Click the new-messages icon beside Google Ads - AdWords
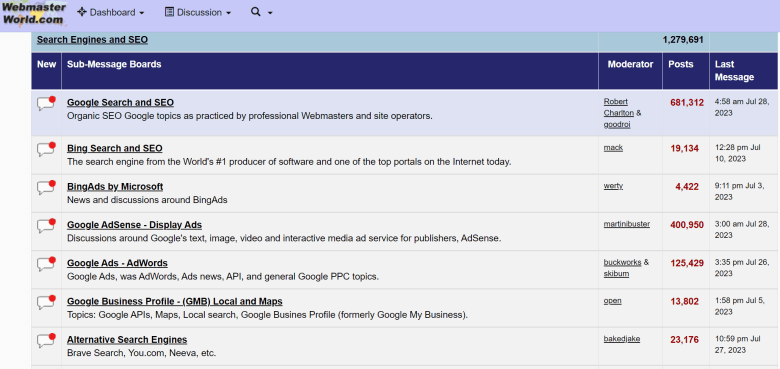The height and width of the screenshot is (369, 780). pyautogui.click(x=46, y=264)
